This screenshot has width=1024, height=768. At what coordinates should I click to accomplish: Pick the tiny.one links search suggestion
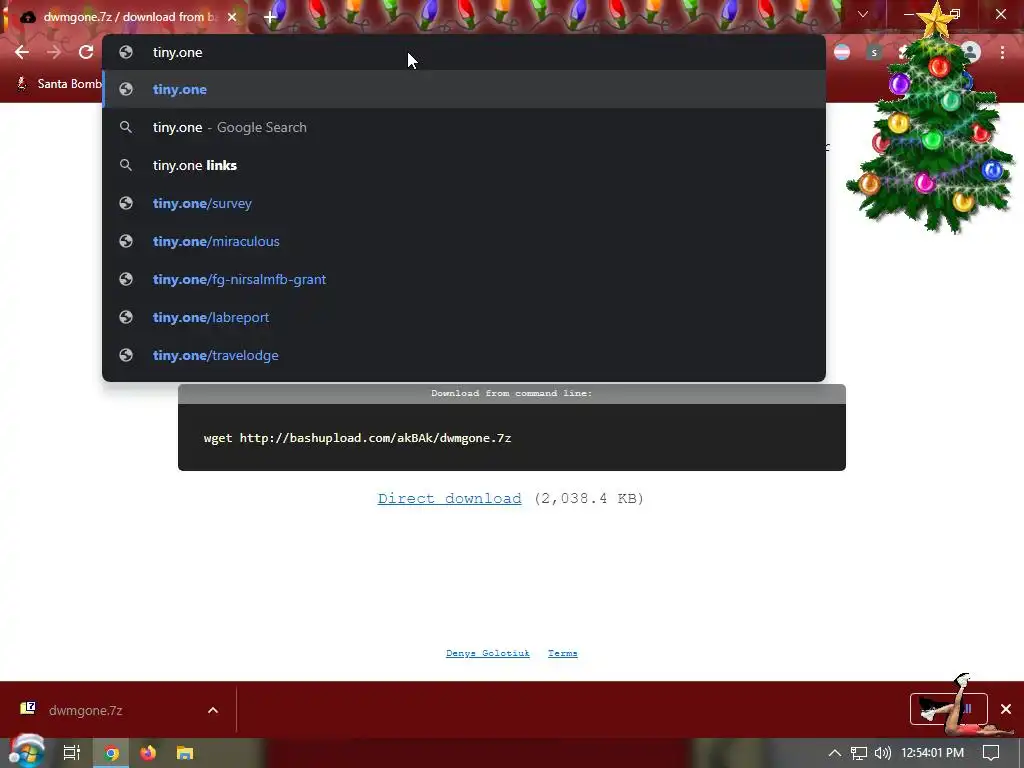[464, 165]
